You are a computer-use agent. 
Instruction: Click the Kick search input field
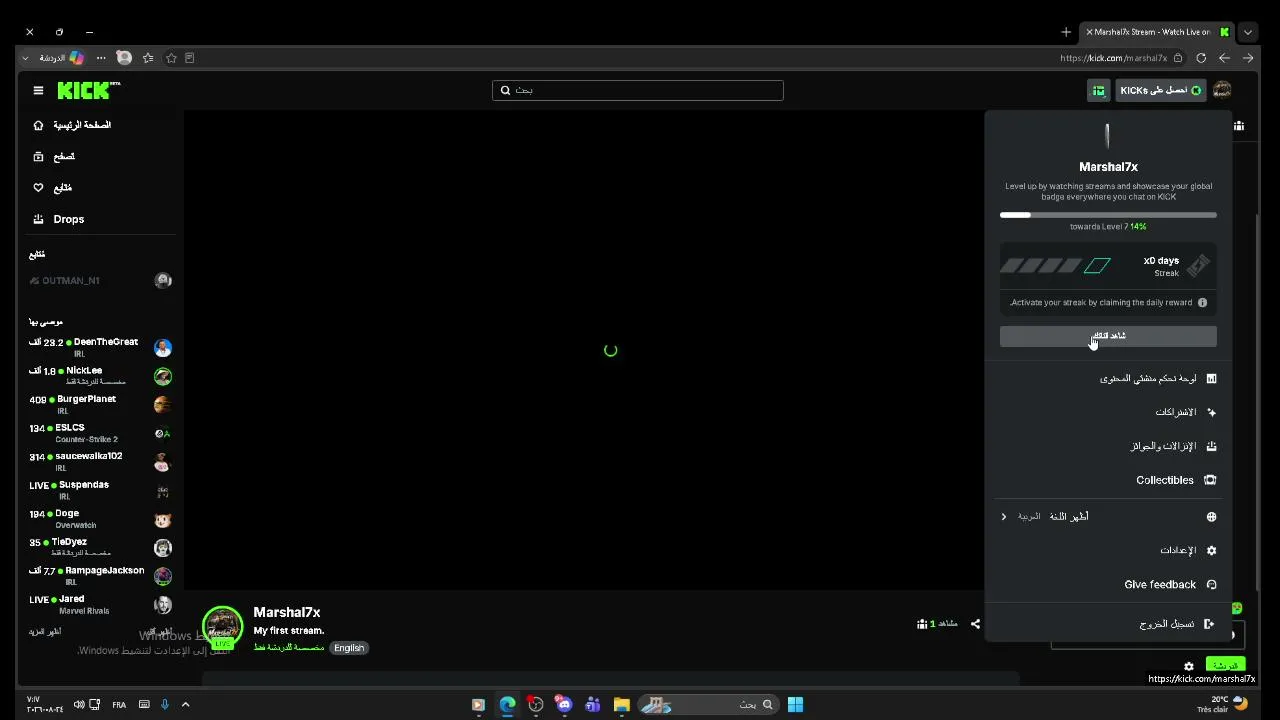click(638, 90)
